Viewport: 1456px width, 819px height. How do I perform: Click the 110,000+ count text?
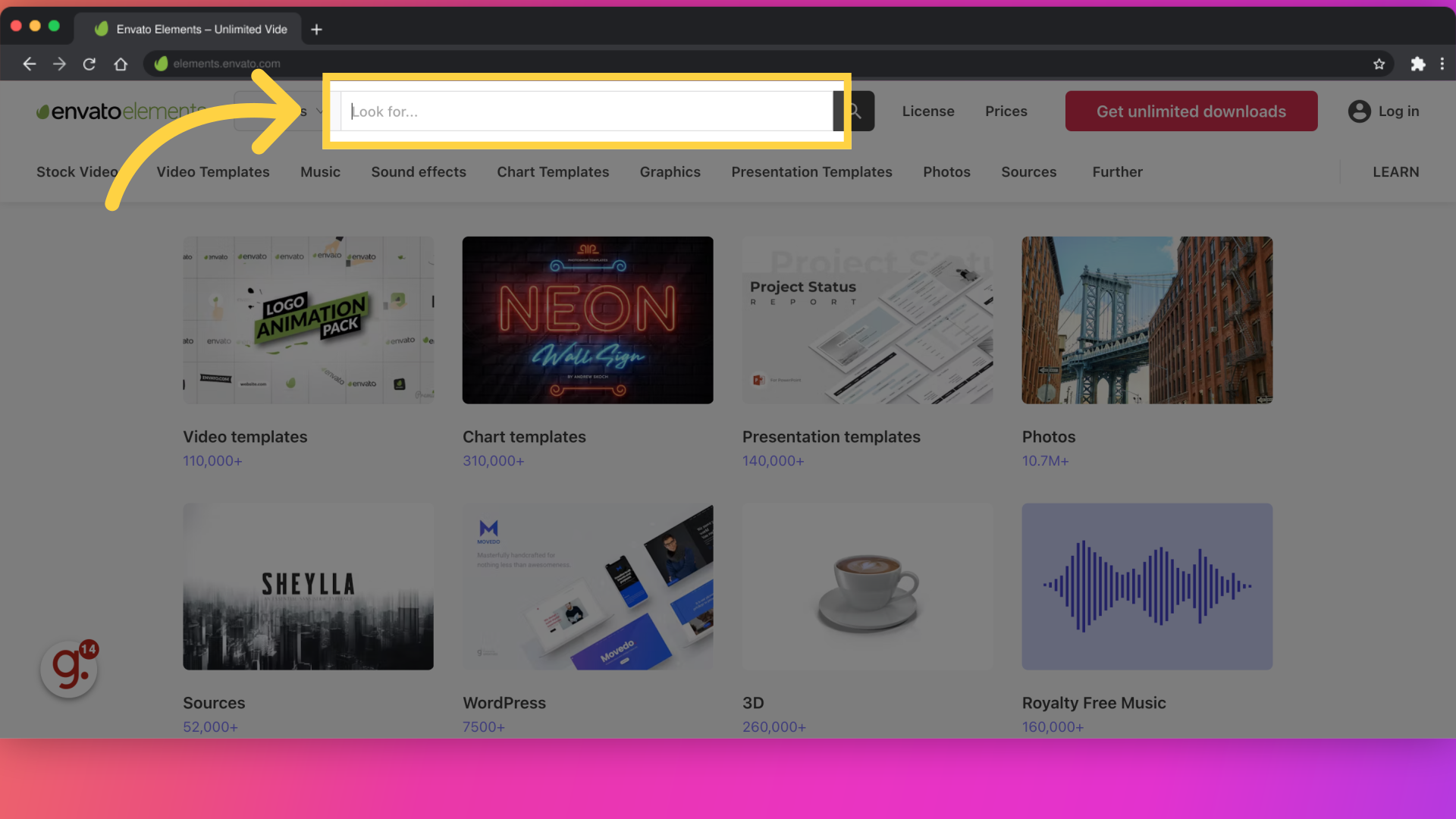pos(212,461)
